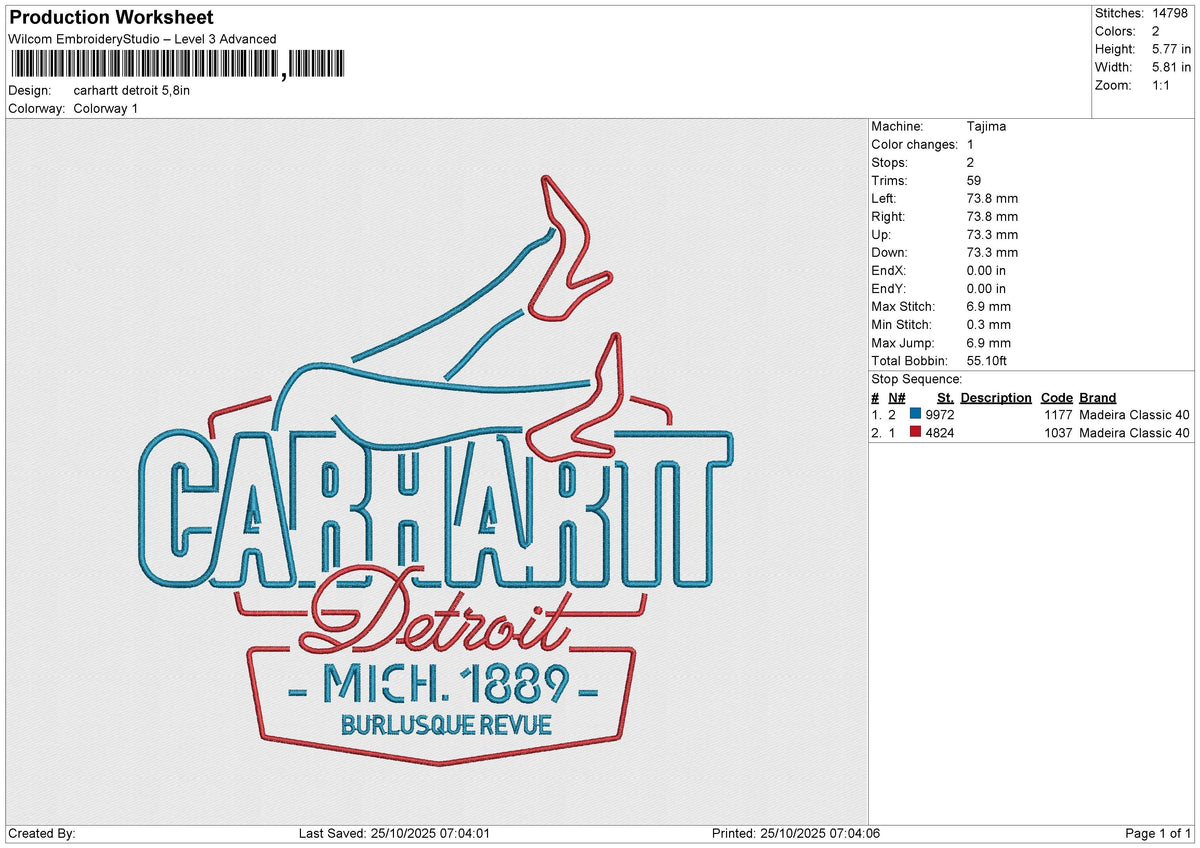Image resolution: width=1200 pixels, height=848 pixels.
Task: Click 'Wilcom EmbroideryStudio – Level 3 Advanced' text
Action: click(x=142, y=39)
